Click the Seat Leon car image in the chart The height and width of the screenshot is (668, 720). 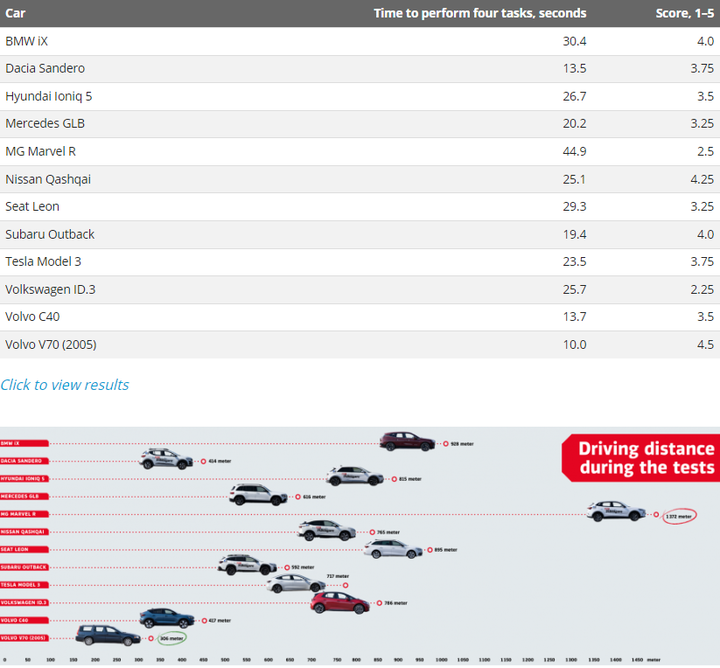[x=393, y=549]
